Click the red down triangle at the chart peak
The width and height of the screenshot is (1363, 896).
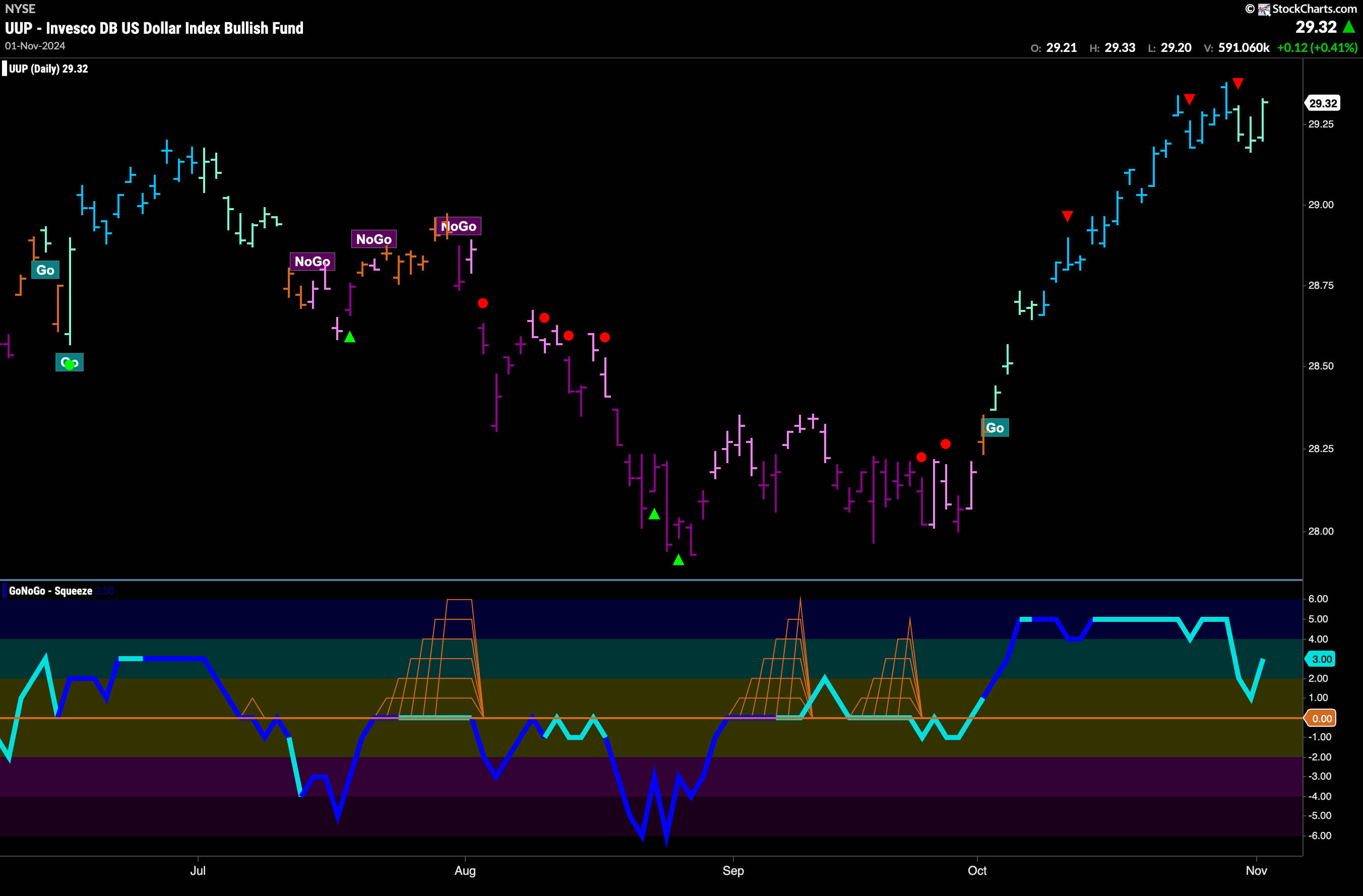[1238, 84]
